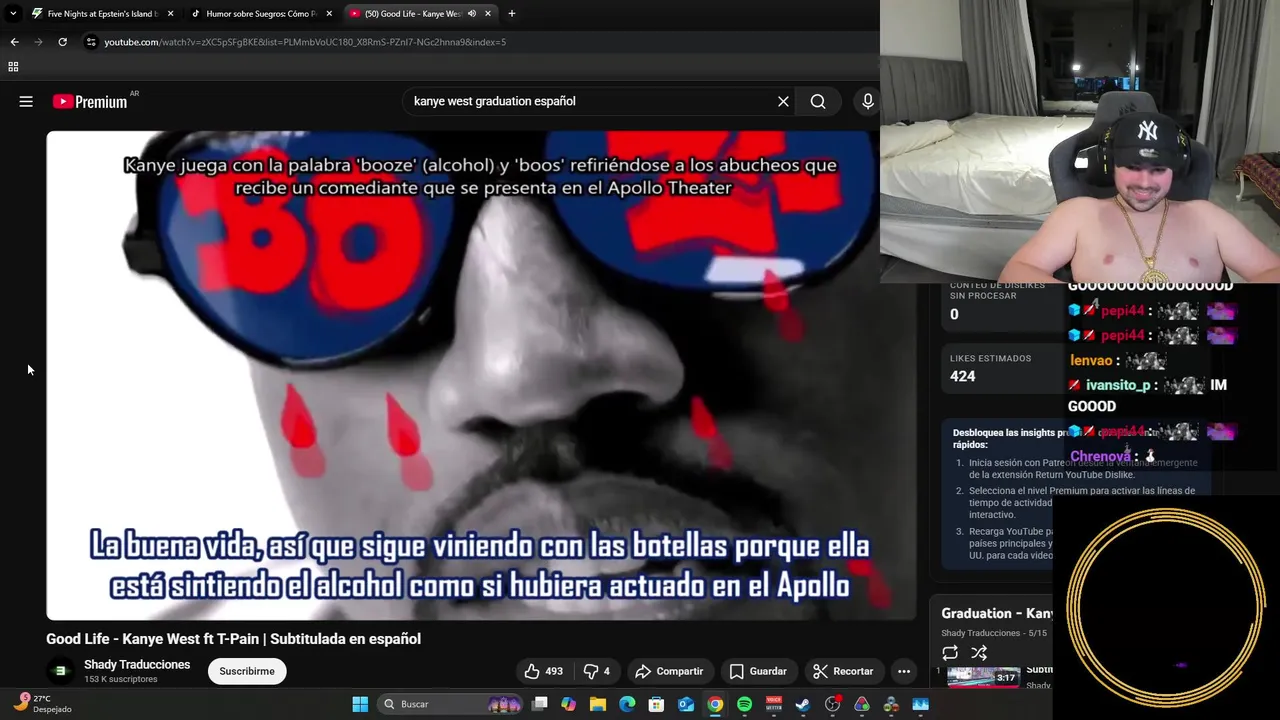
Task: Open Shady Traducciones channel name link
Action: [x=137, y=665]
